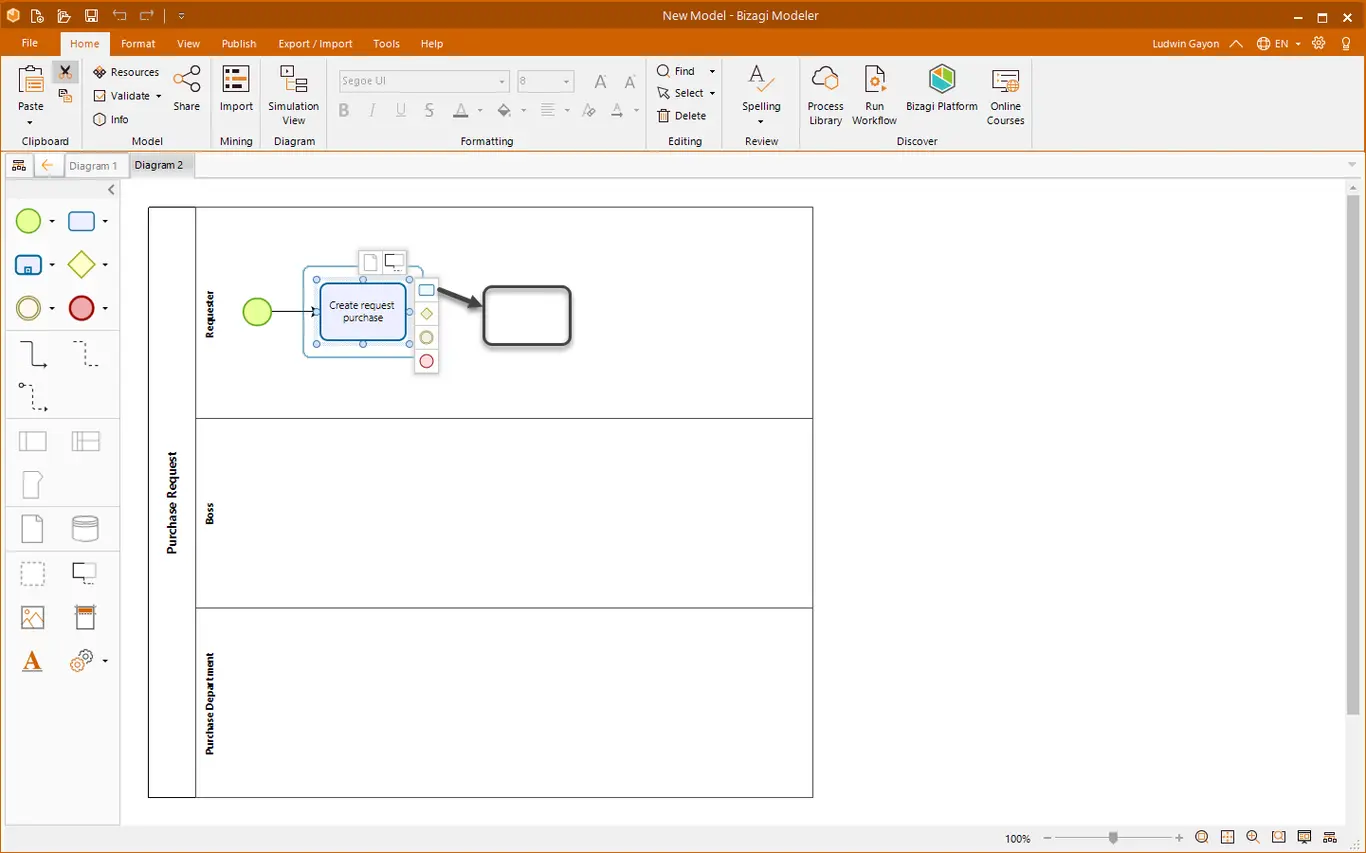Open Bizagi Platform
Image resolution: width=1366 pixels, height=853 pixels.
pos(942,90)
